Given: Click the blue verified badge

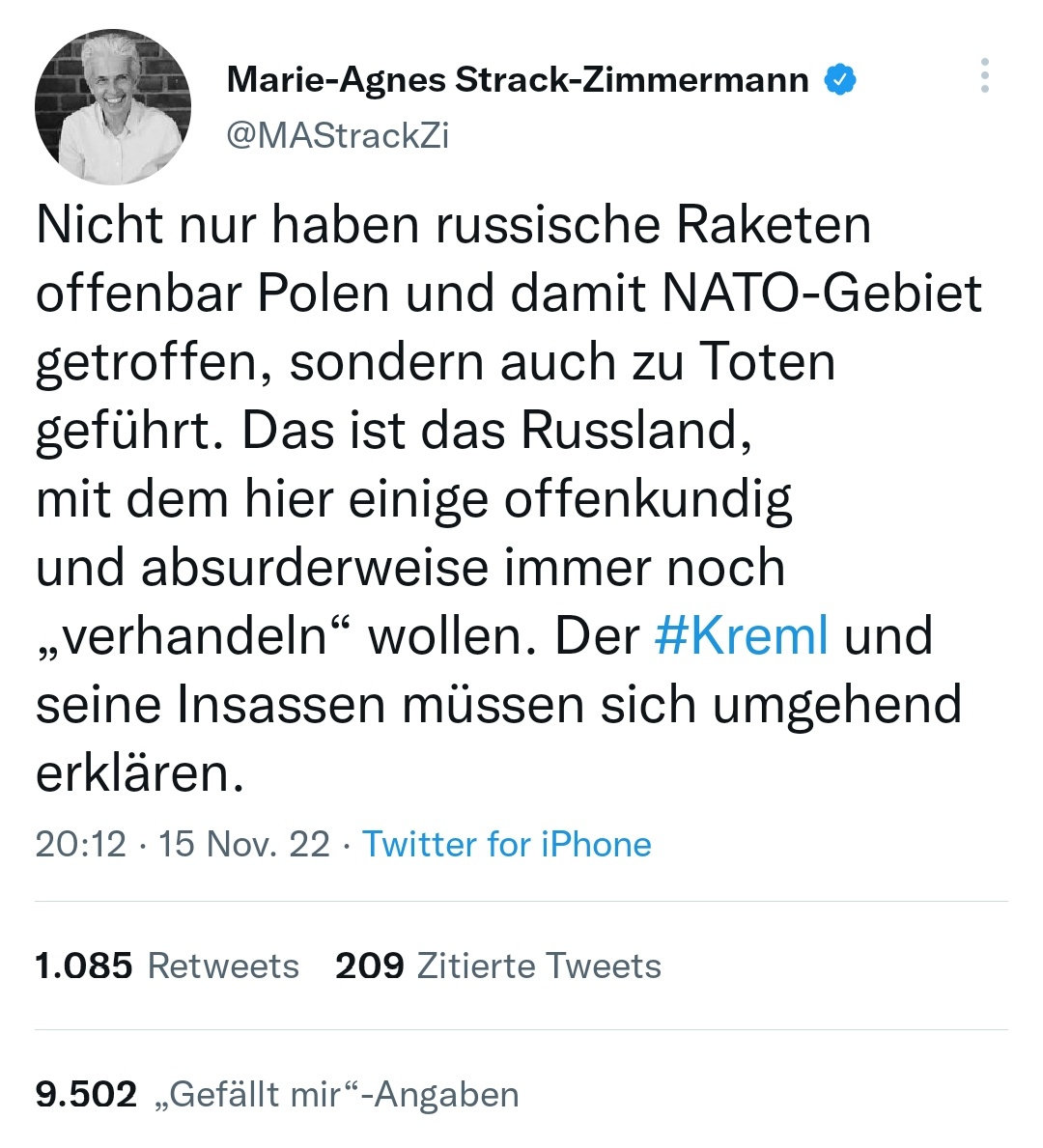Looking at the screenshot, I should [840, 79].
